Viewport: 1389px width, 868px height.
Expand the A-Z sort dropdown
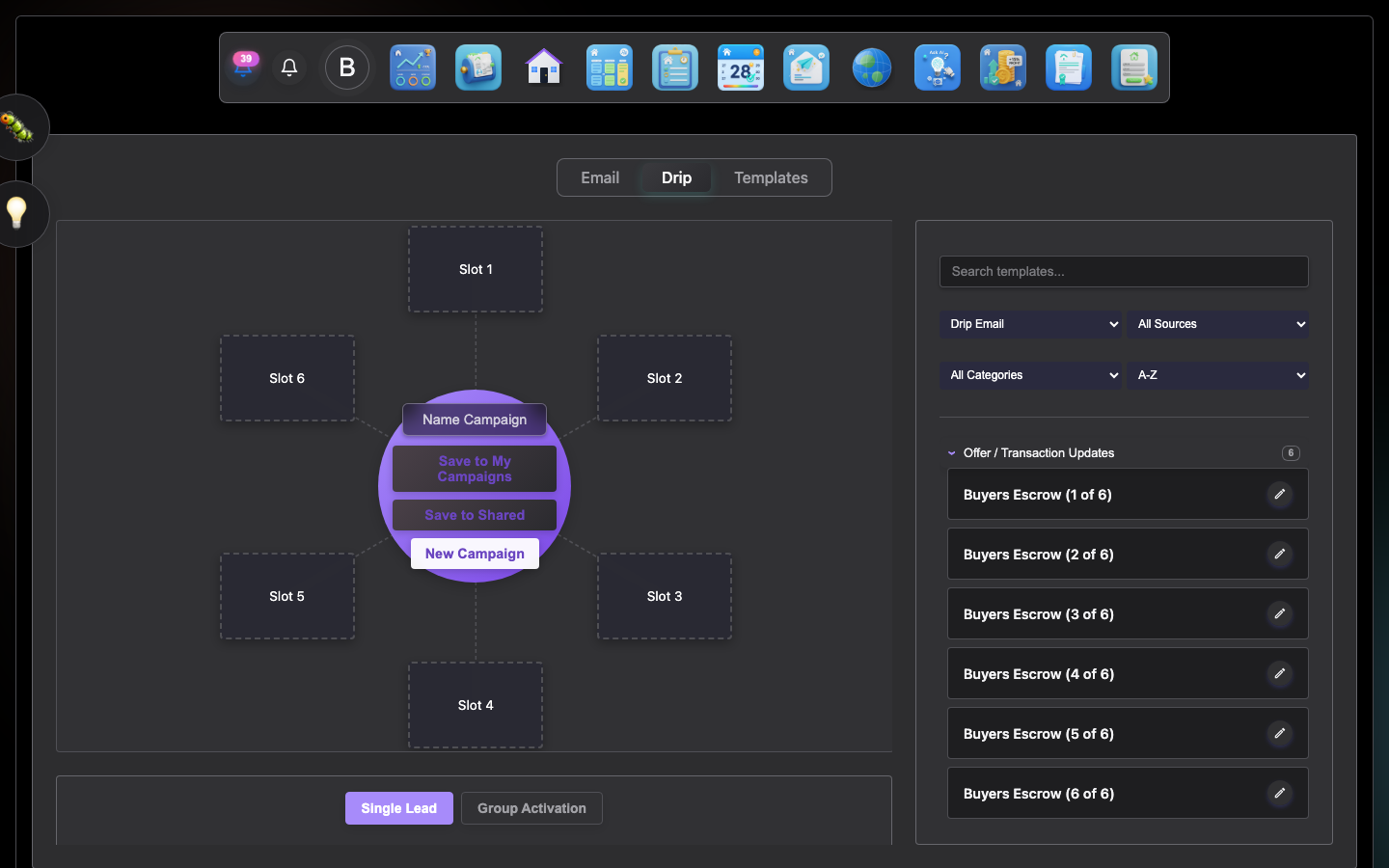pos(1217,375)
